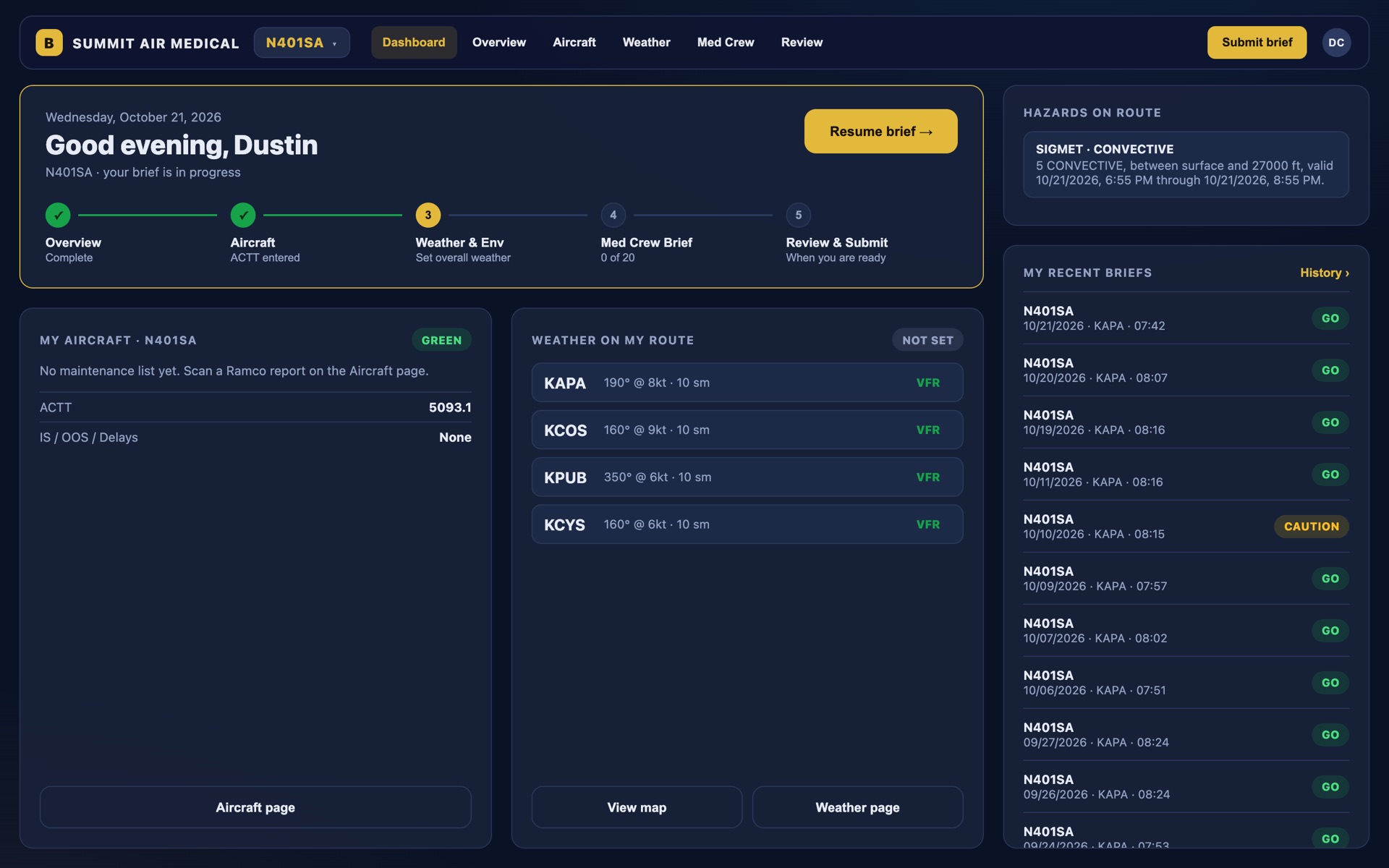Open the 09/26/2026 KAPA 08:24 brief
The width and height of the screenshot is (1389, 868).
1186,787
